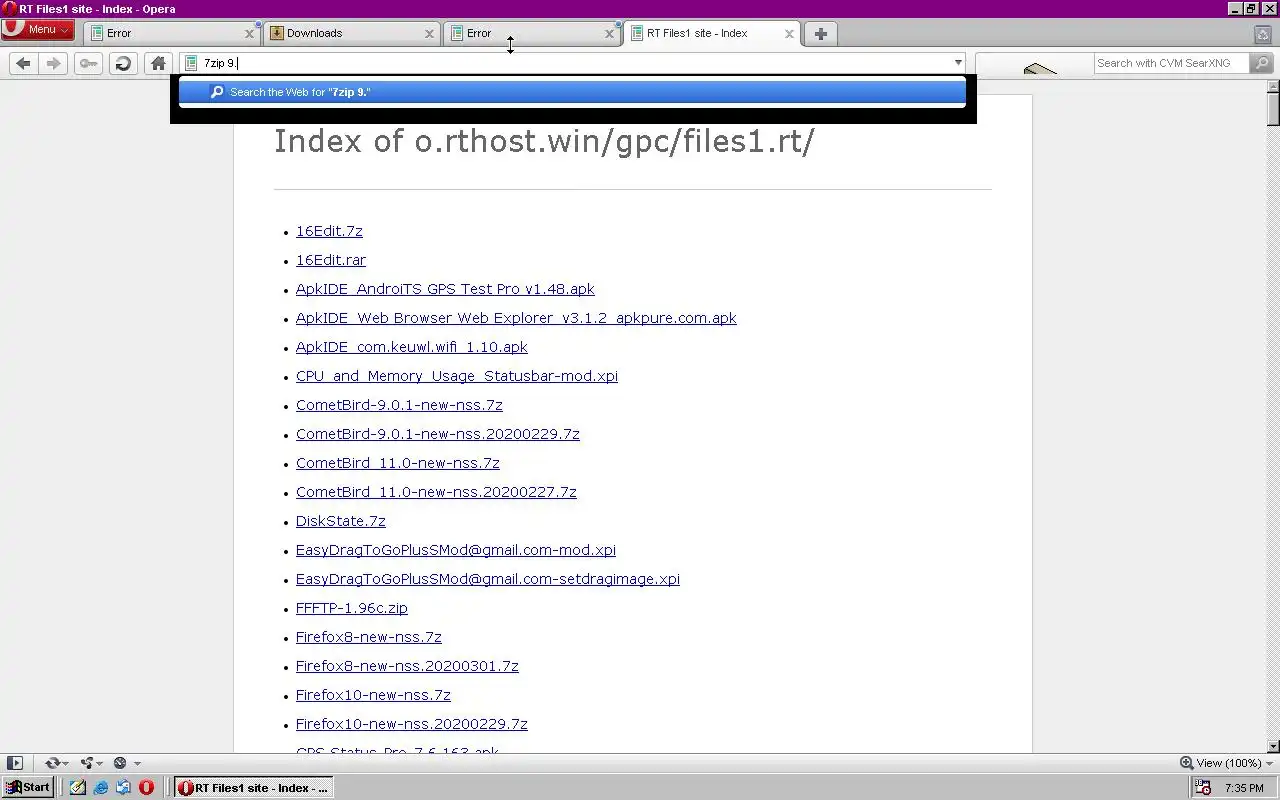The width and height of the screenshot is (1280, 800).
Task: Go to the home page
Action: pos(158,63)
